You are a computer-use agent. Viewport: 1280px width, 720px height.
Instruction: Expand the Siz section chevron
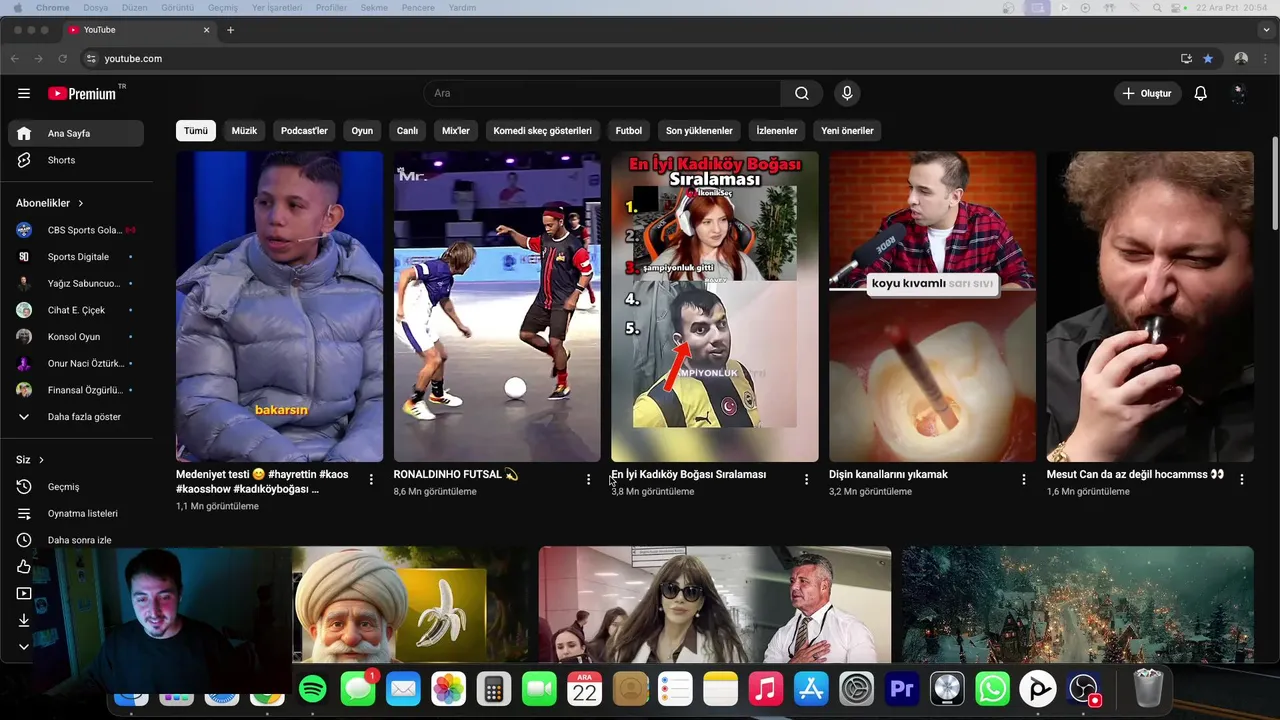click(41, 460)
